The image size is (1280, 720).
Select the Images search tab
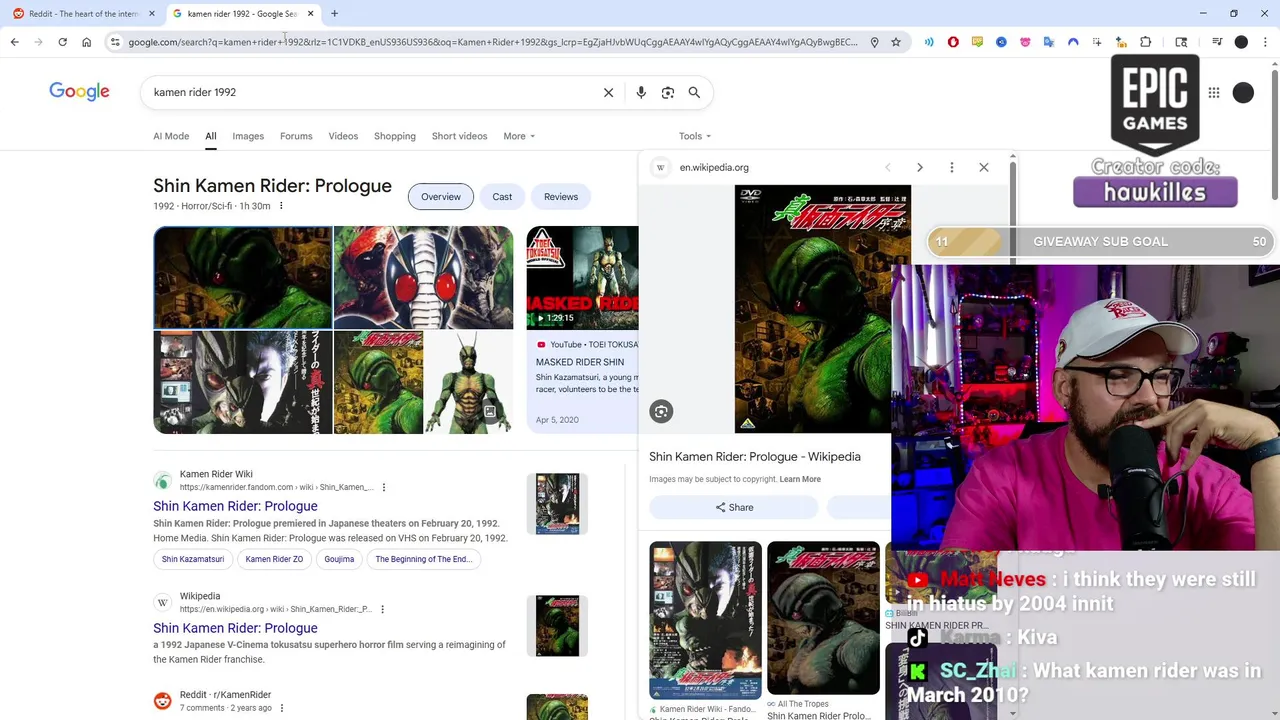tap(248, 136)
